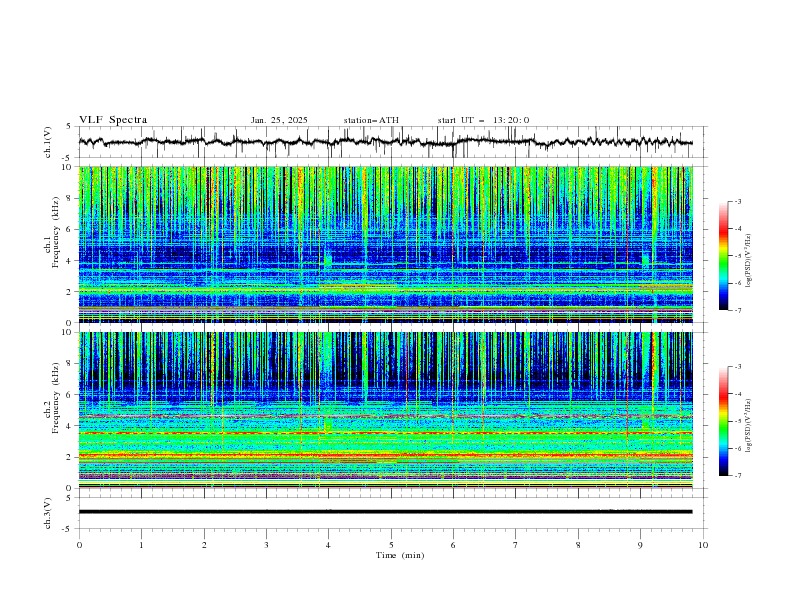Click time axis tick label "10"
This screenshot has height=612, width=792.
(703, 545)
